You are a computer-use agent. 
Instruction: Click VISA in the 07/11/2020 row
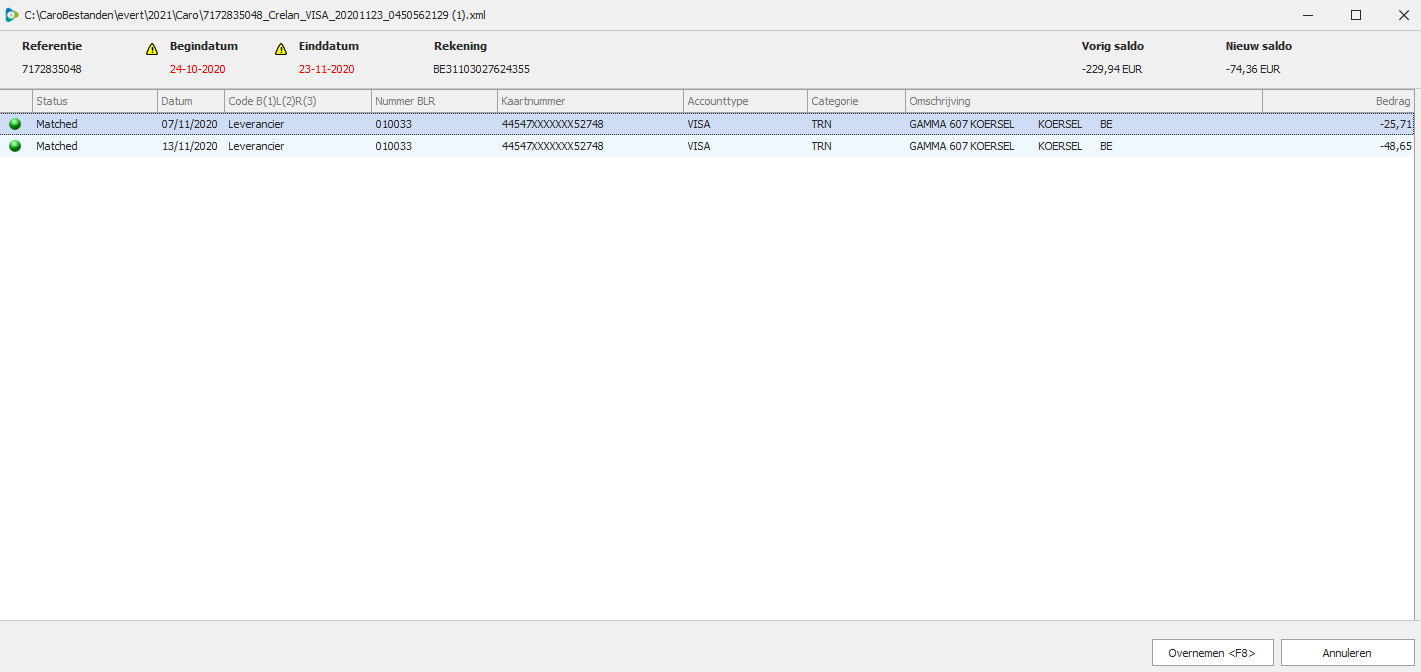699,124
